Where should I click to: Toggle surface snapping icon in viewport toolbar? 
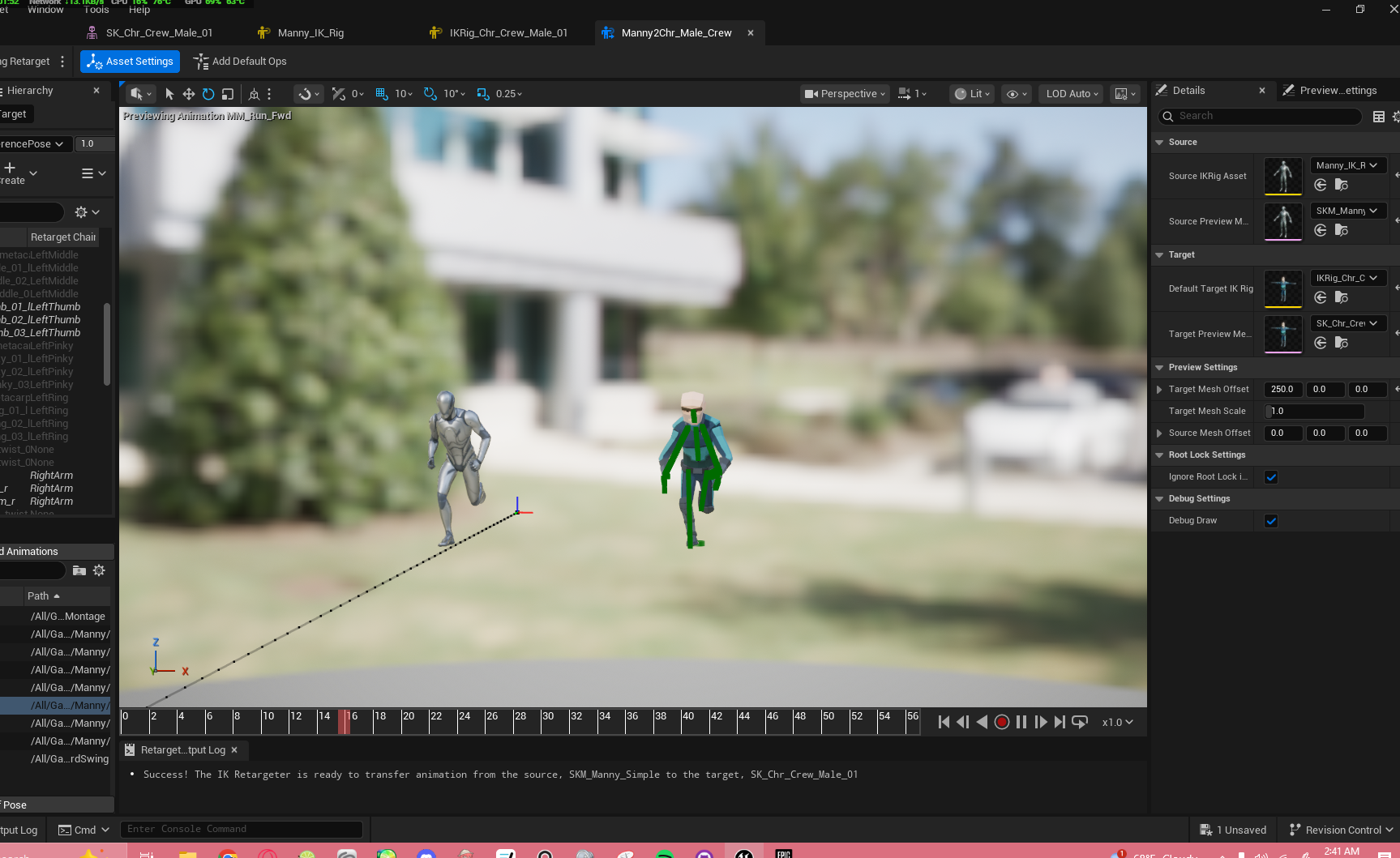click(309, 94)
